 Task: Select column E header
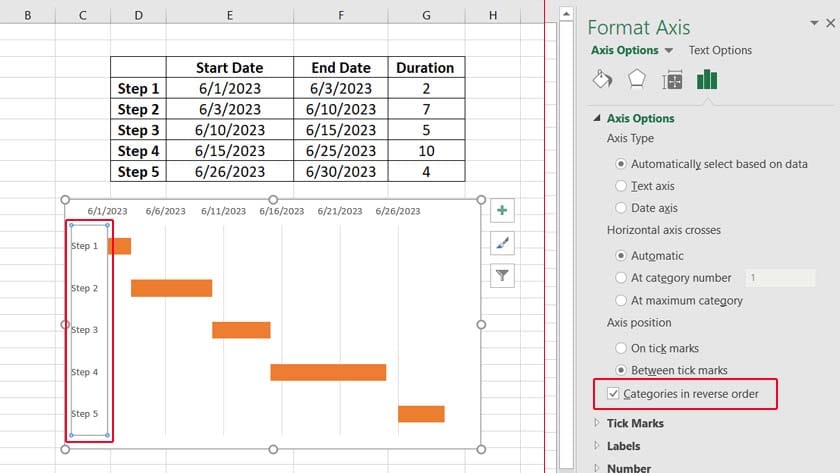coord(230,16)
